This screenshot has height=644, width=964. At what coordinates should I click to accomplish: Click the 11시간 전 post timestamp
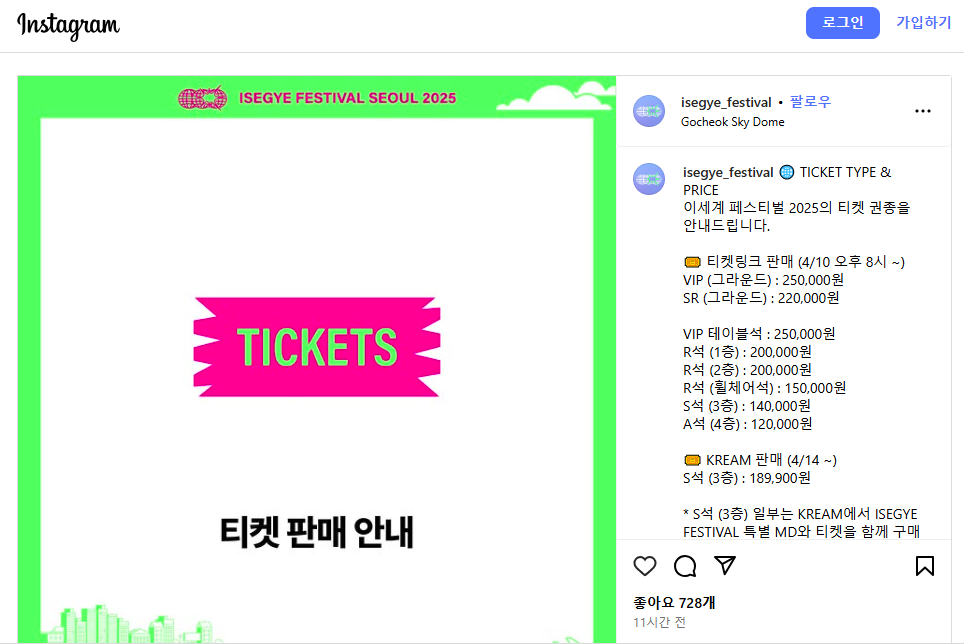(659, 622)
